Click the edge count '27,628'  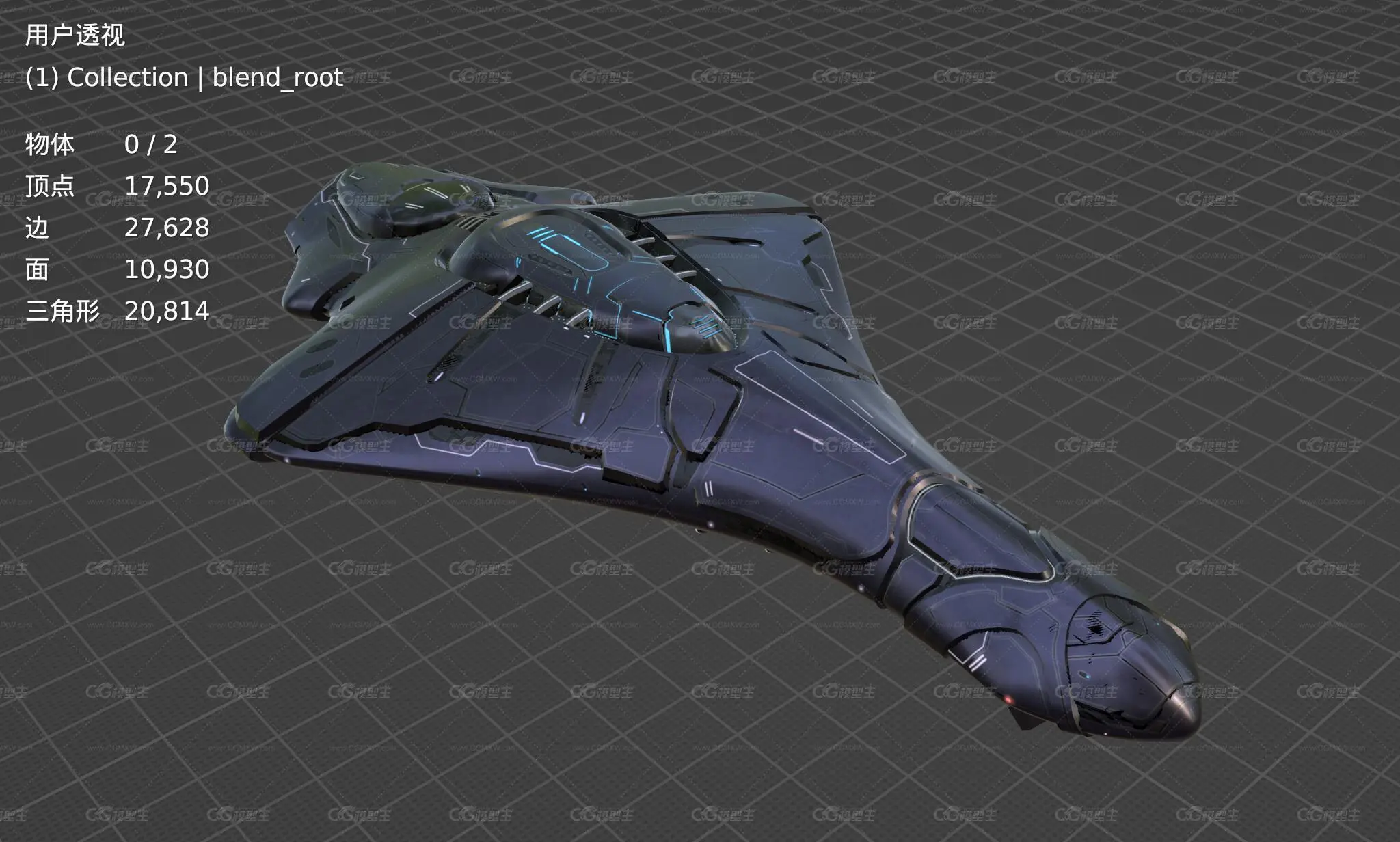click(x=167, y=228)
